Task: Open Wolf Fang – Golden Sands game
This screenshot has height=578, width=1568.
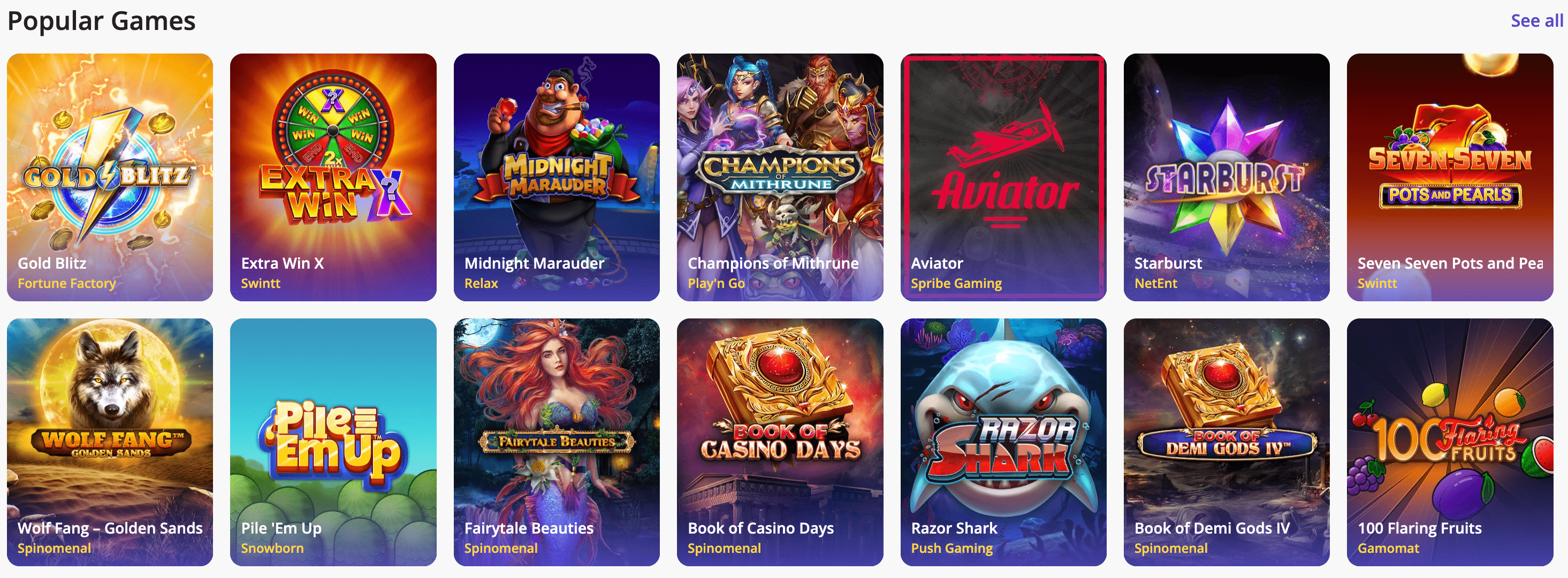Action: (x=110, y=442)
